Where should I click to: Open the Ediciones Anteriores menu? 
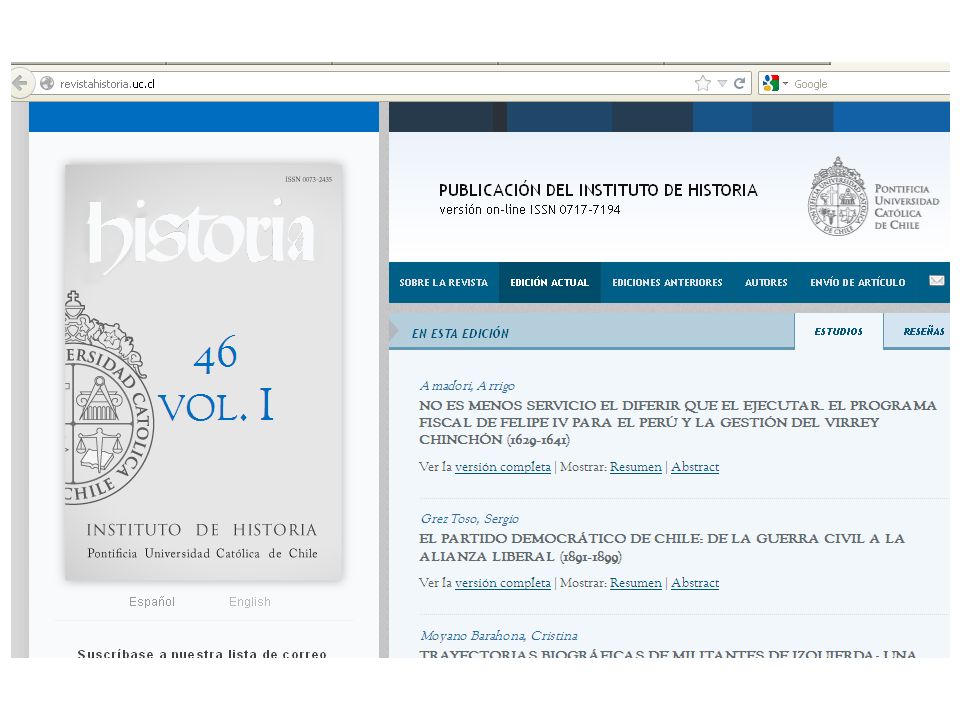(667, 282)
